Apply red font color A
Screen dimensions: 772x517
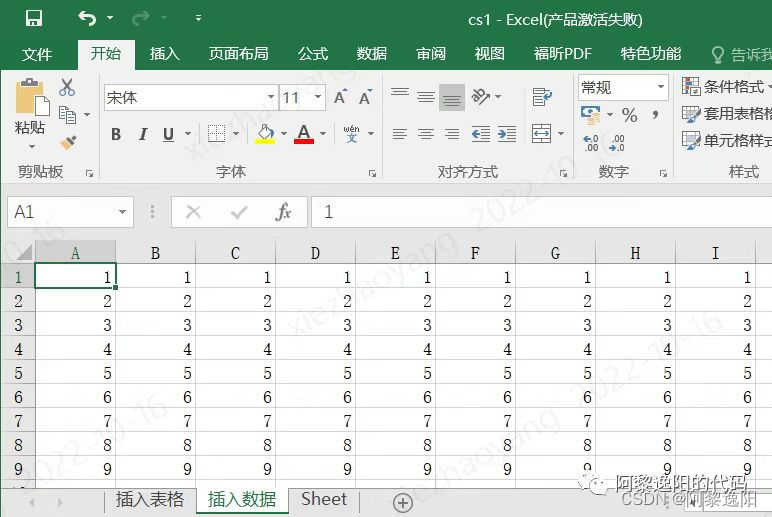(304, 133)
